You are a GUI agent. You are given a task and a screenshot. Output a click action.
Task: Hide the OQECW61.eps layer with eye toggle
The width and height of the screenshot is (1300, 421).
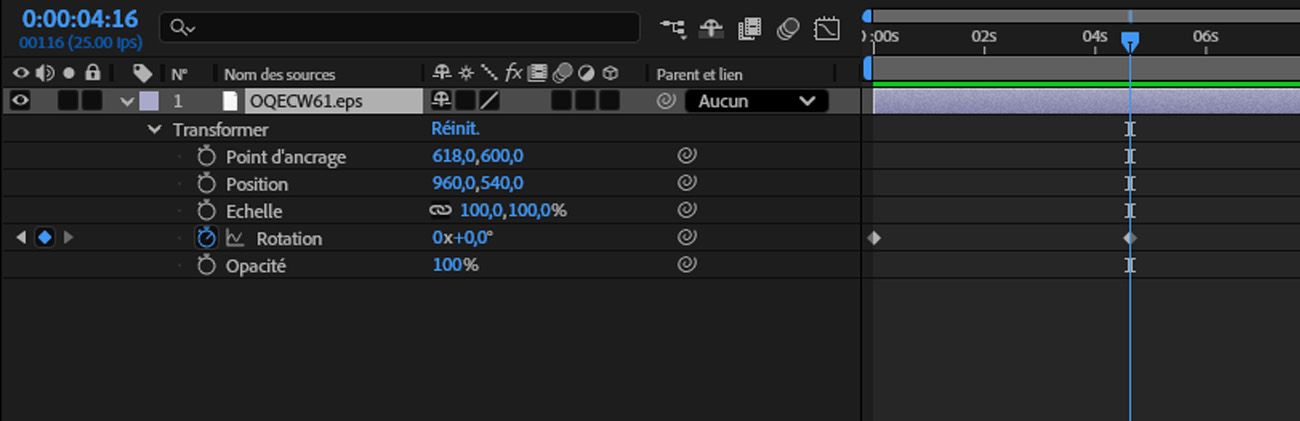tap(21, 101)
